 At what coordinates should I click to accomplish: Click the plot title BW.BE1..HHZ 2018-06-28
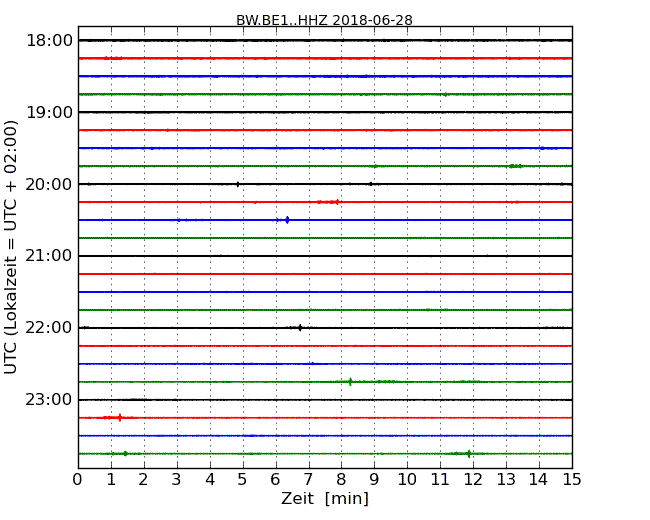click(x=324, y=20)
